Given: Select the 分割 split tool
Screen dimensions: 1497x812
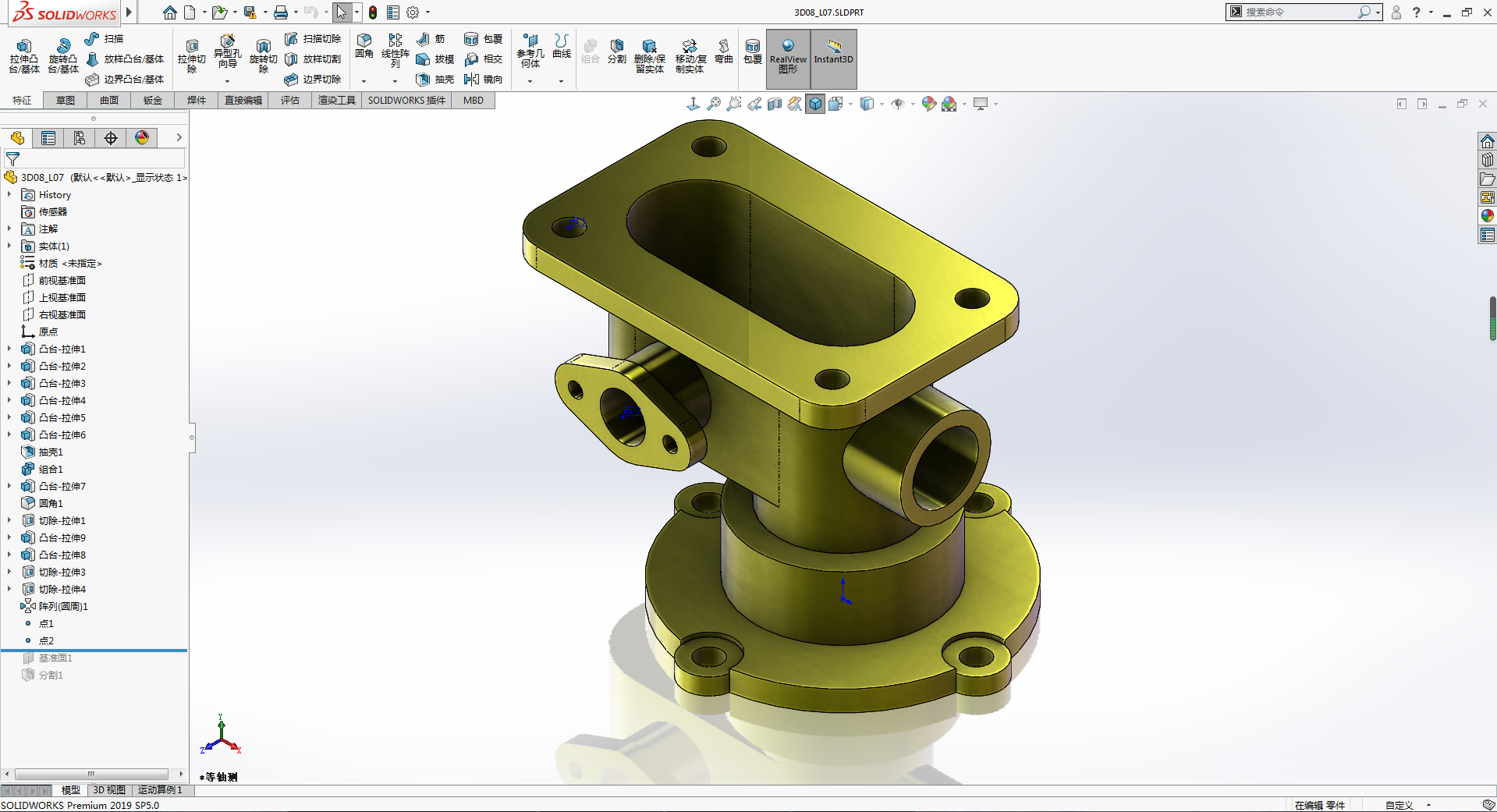Looking at the screenshot, I should pyautogui.click(x=617, y=51).
